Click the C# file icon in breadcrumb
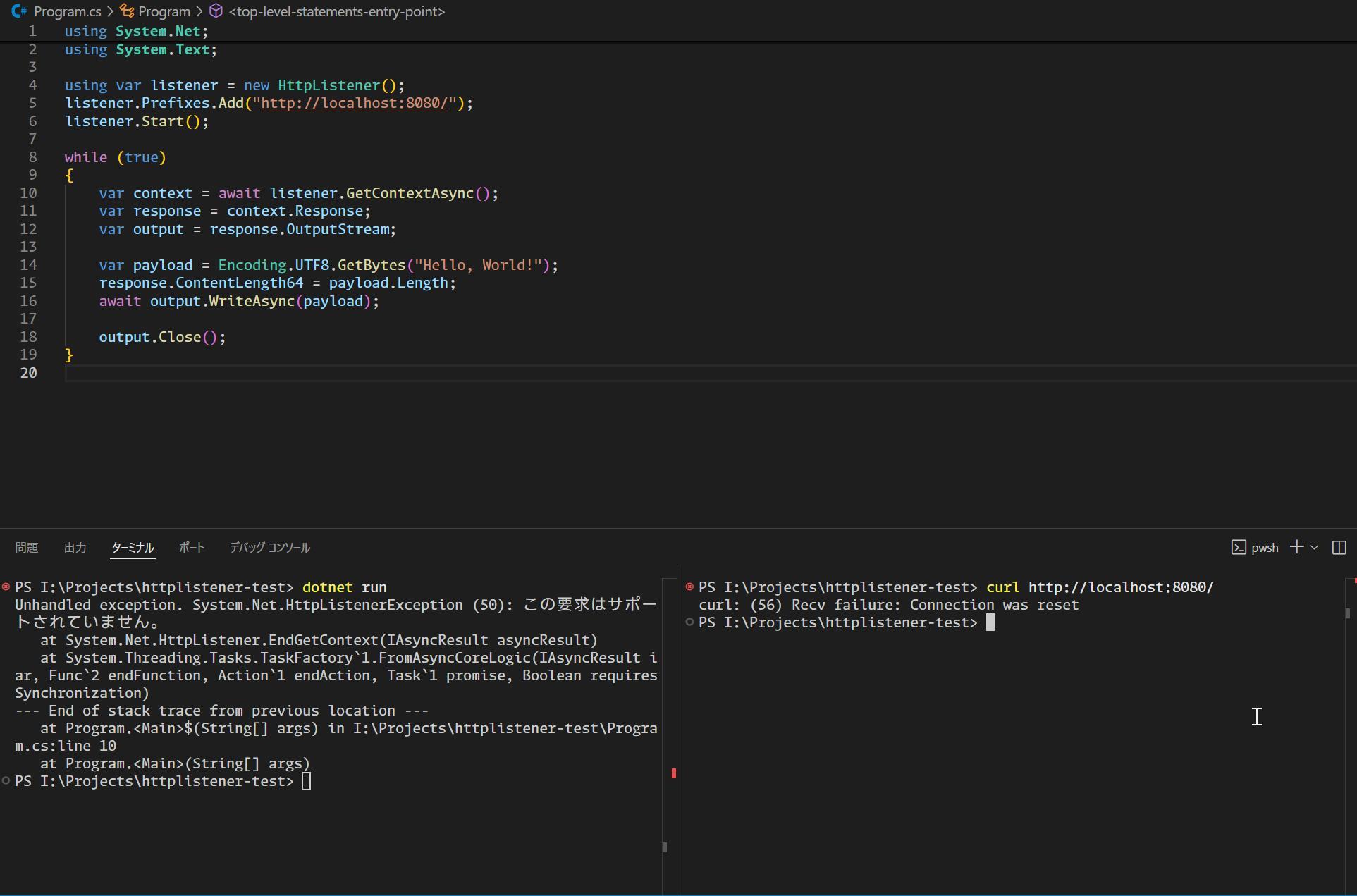 (x=19, y=11)
